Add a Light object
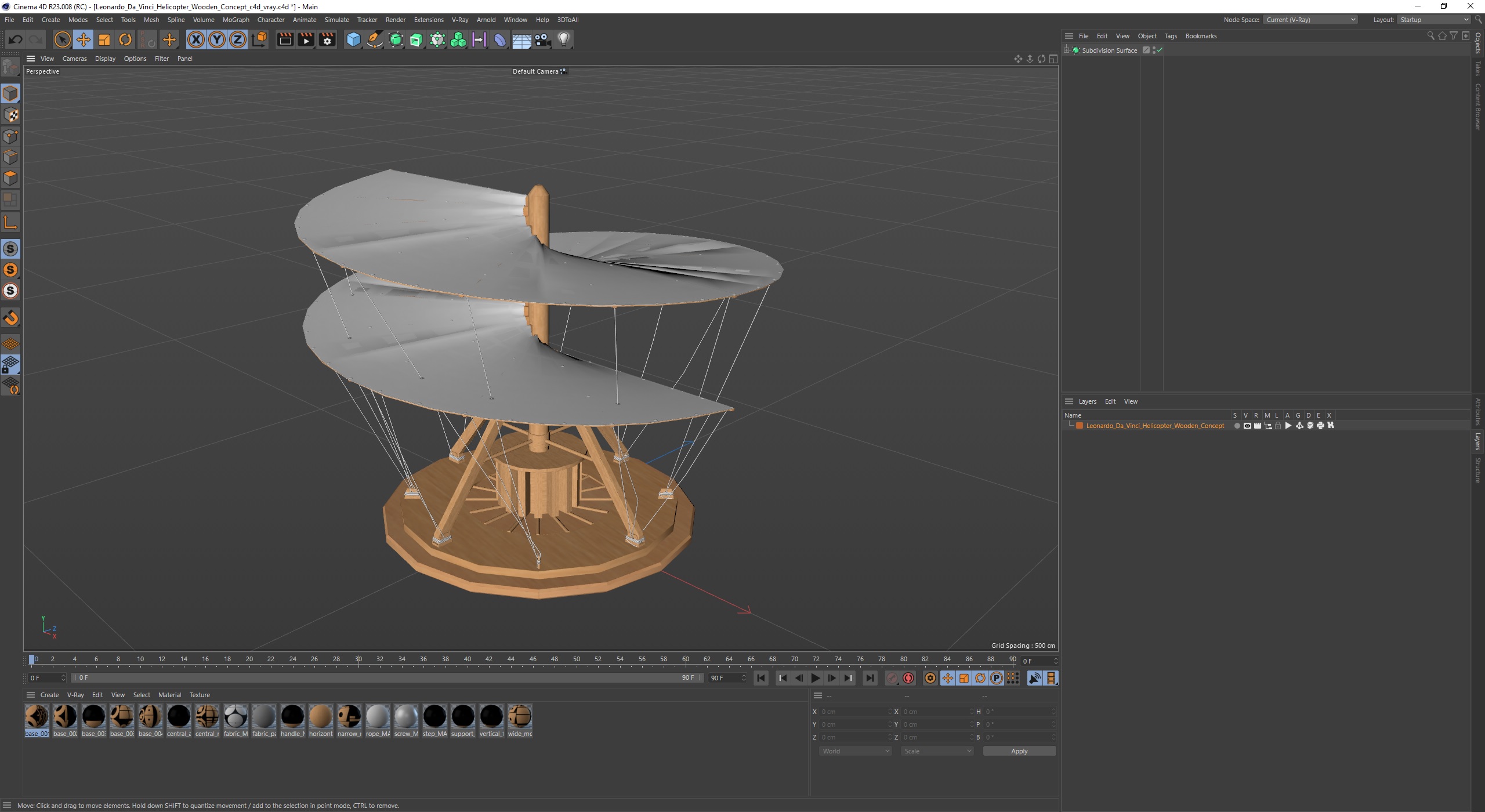1485x812 pixels. tap(563, 39)
